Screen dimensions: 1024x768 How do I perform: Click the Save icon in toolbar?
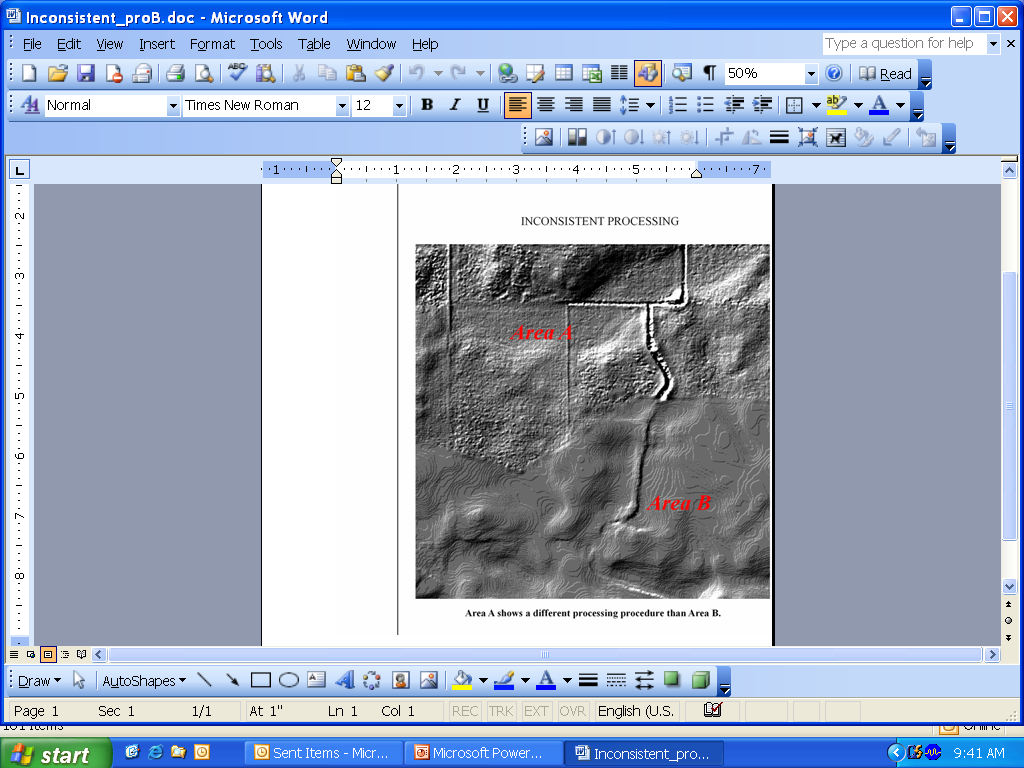(86, 73)
